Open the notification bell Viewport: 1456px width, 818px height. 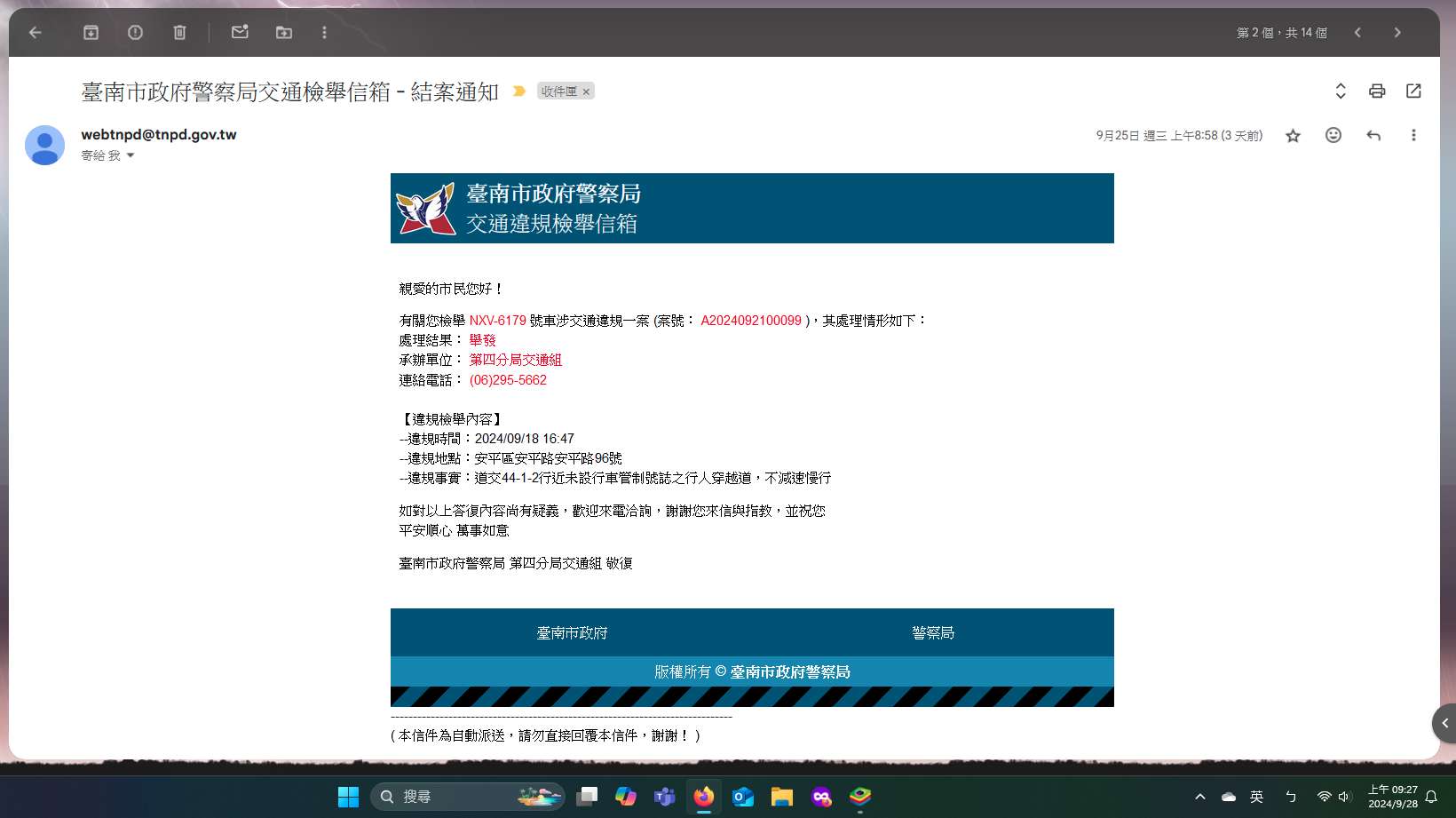point(1431,797)
